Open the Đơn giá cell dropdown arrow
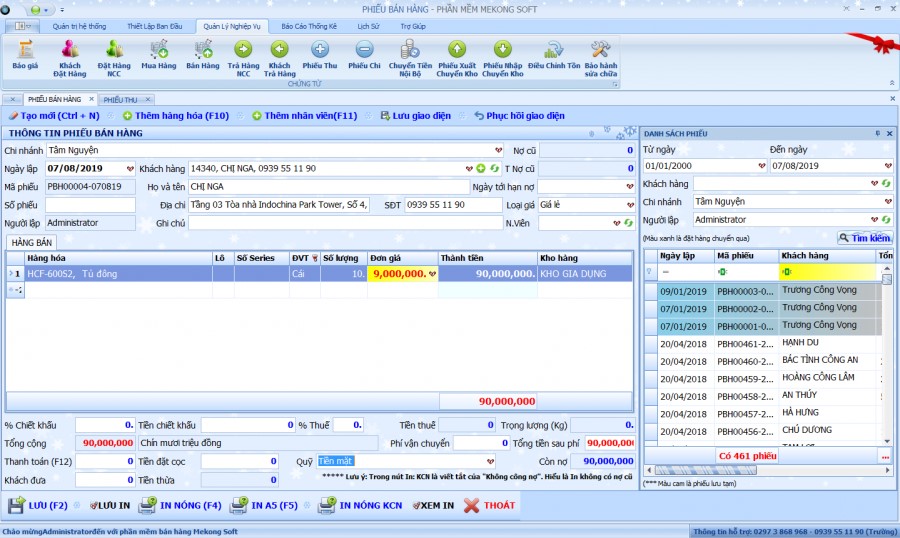The height and width of the screenshot is (538, 900). tap(433, 274)
